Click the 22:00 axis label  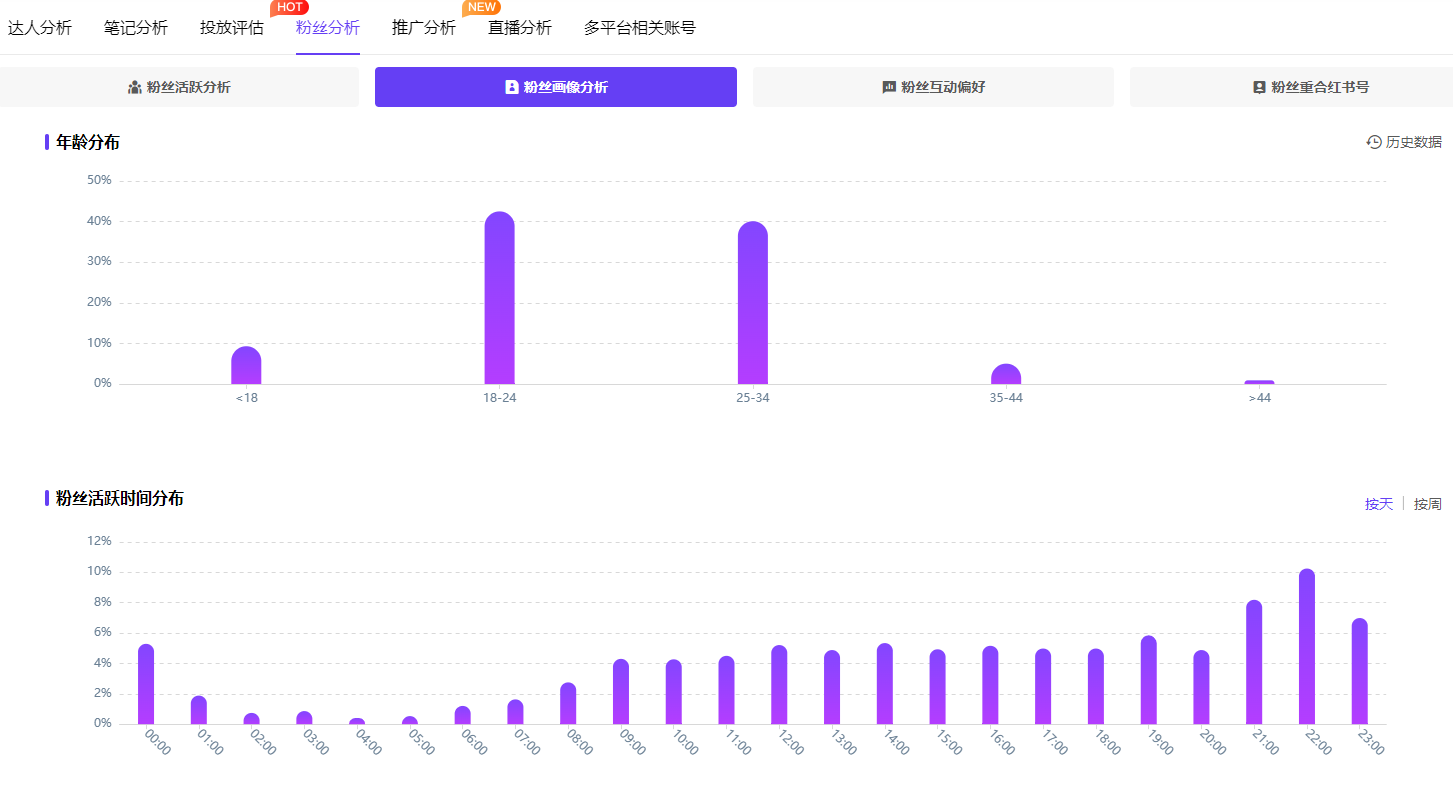click(x=1318, y=742)
